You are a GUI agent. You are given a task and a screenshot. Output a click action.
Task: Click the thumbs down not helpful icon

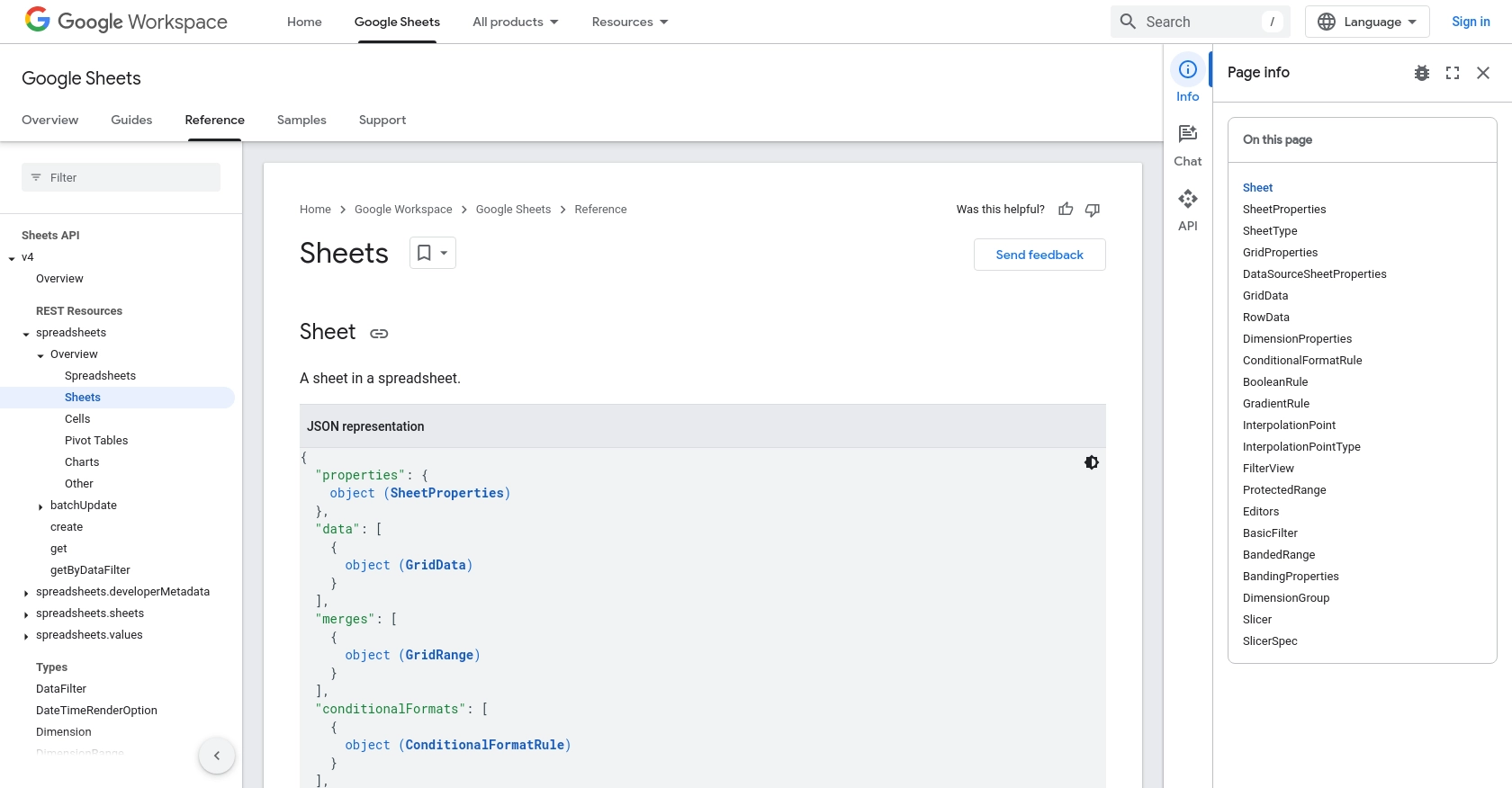pos(1093,210)
